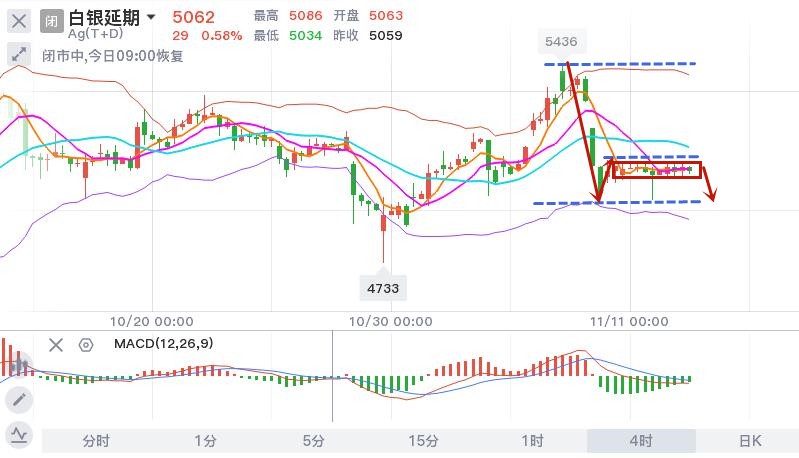Toggle fullscreen with the expand arrows icon
This screenshot has height=458, width=799.
(x=19, y=55)
